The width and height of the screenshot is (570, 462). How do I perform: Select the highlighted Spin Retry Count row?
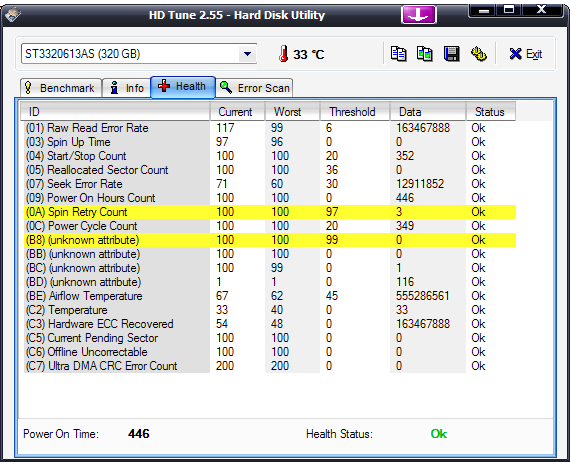coord(270,212)
